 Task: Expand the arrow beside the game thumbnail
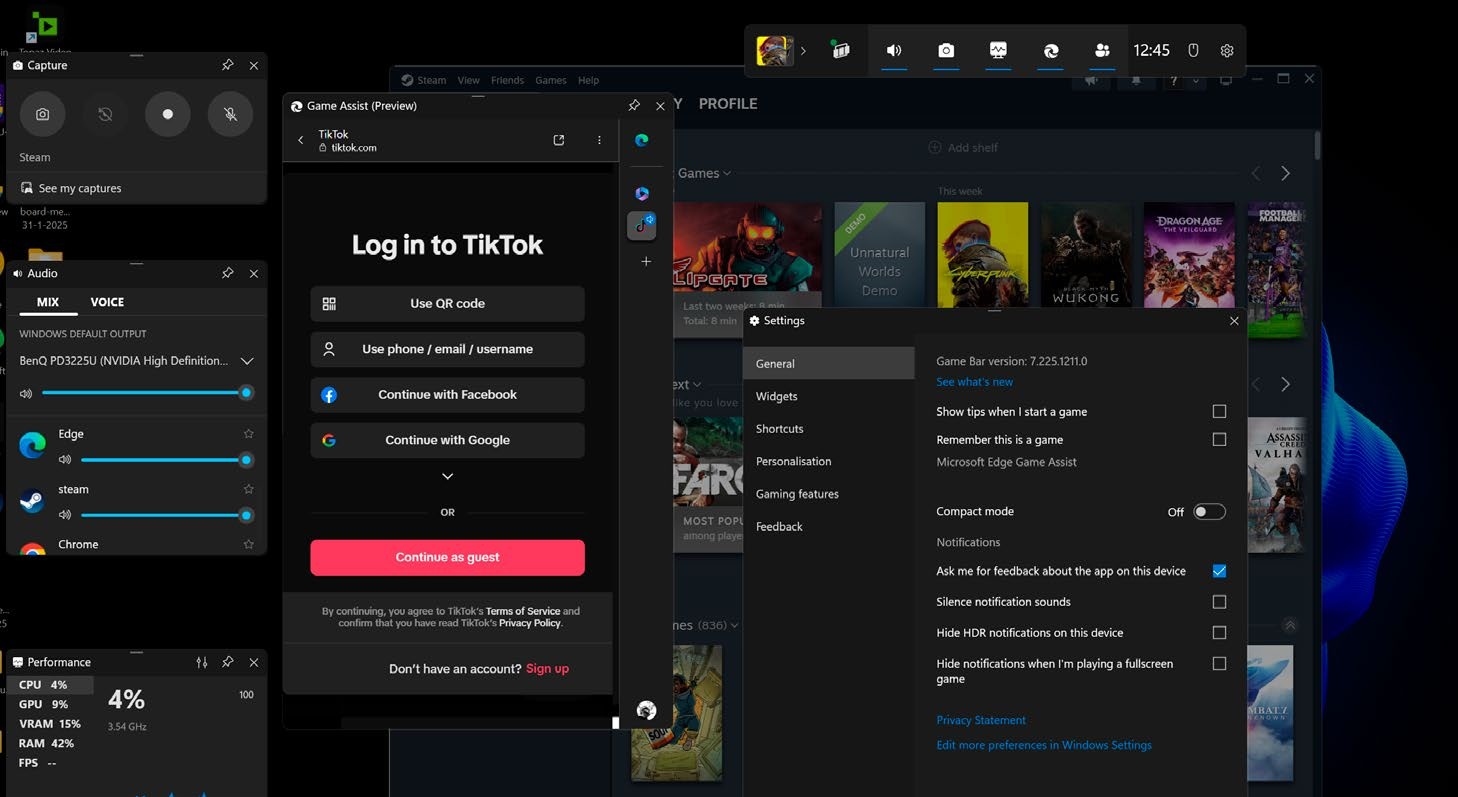click(803, 50)
